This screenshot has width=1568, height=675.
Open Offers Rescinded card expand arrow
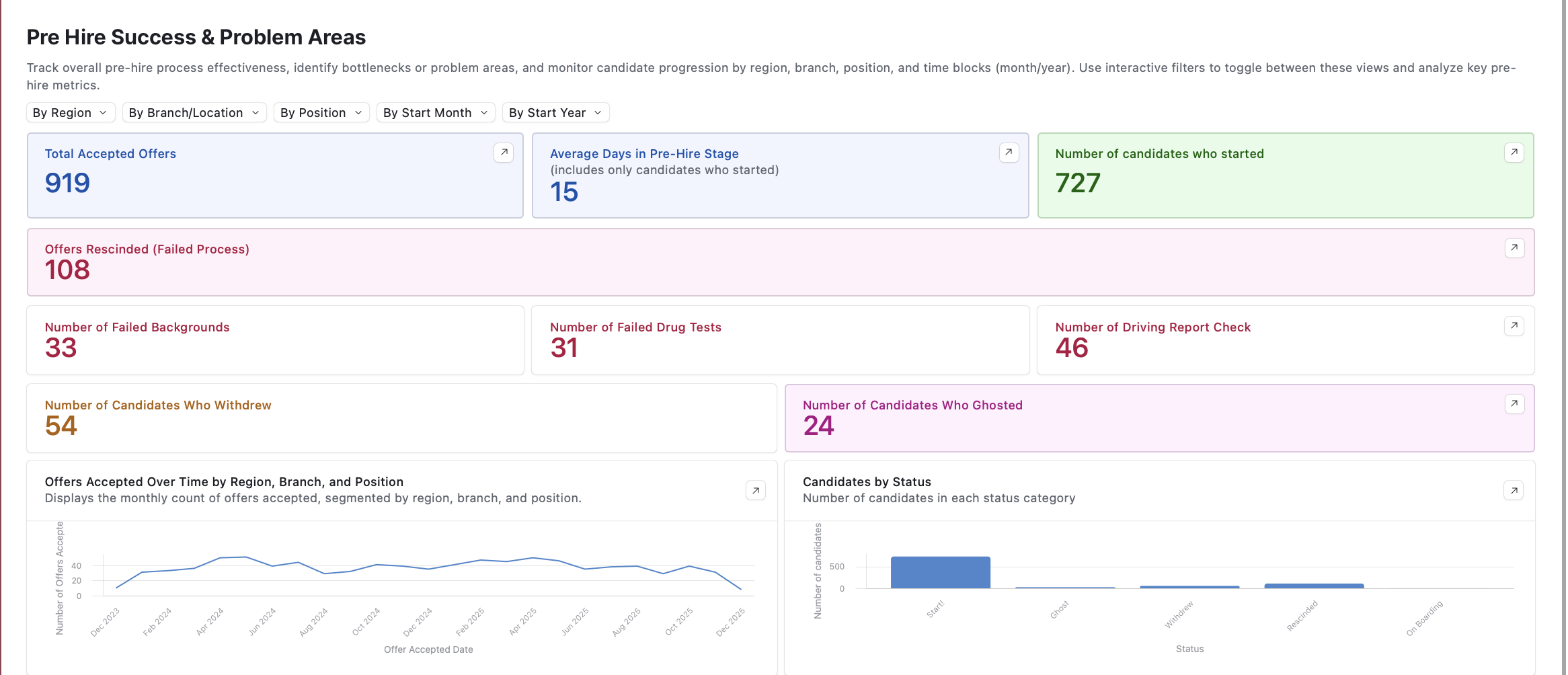(x=1514, y=248)
